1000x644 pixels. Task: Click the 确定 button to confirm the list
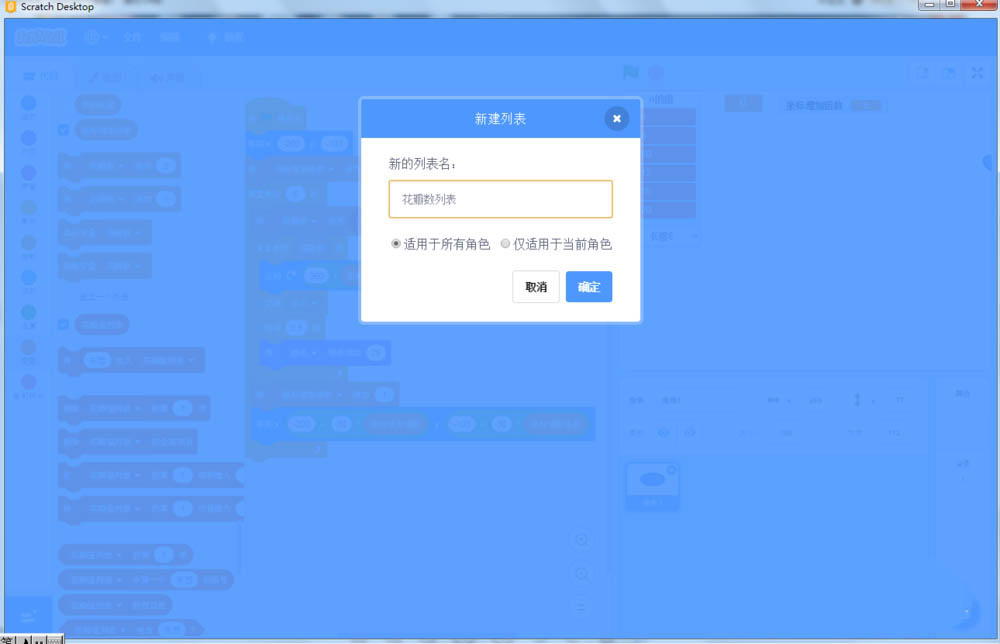(588, 287)
